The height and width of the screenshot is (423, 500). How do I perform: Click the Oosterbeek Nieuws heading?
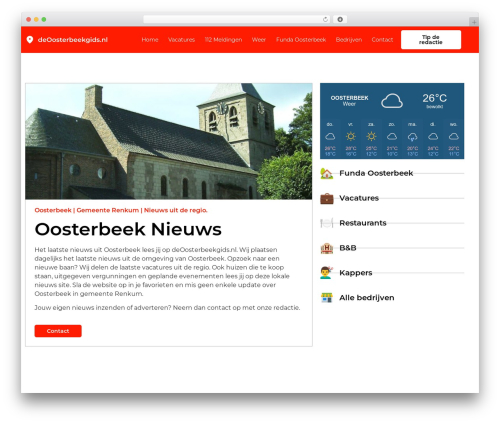click(x=128, y=229)
